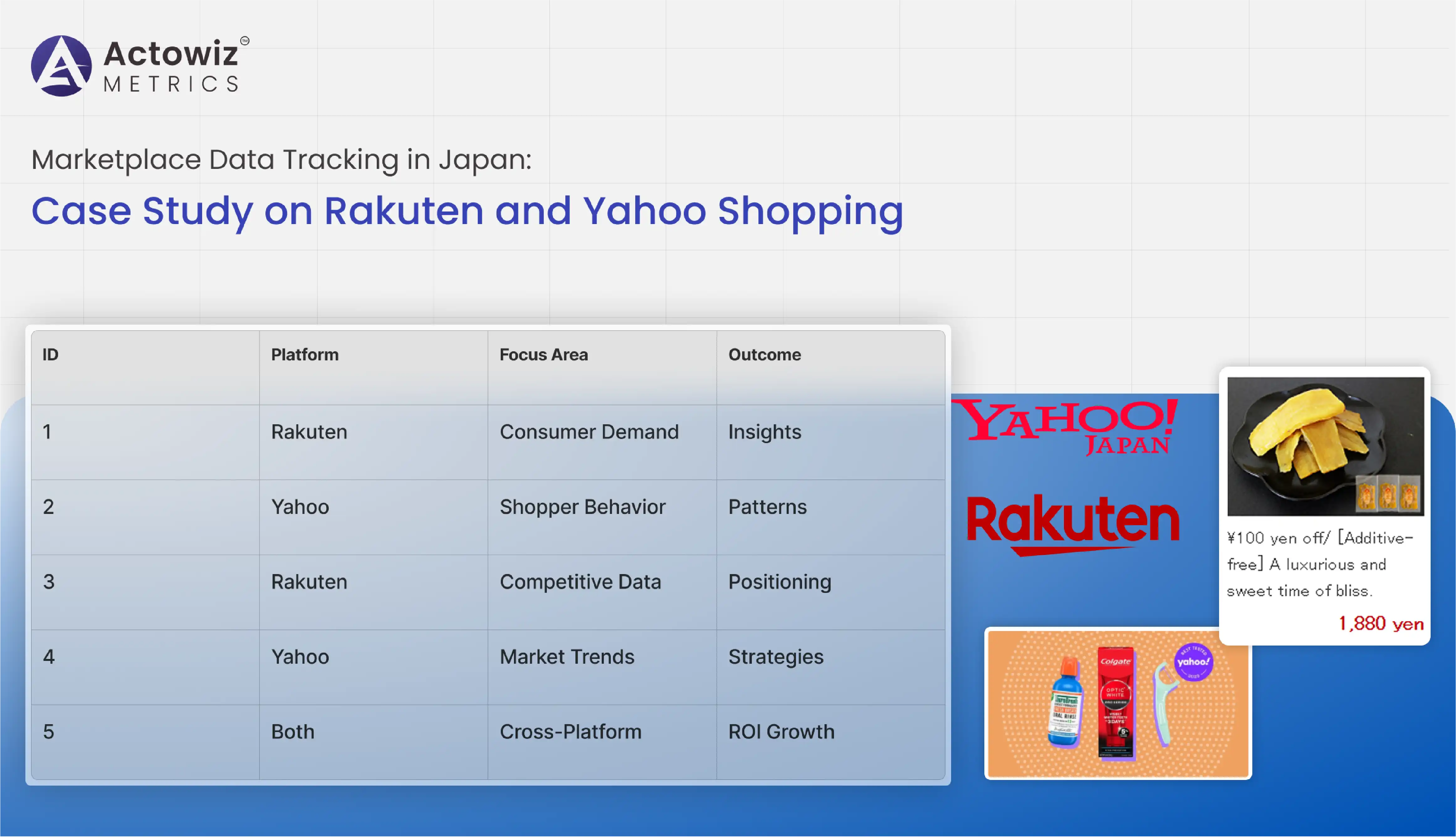The width and height of the screenshot is (1456, 837).
Task: Click the Actowiz Metrics logo icon
Action: tap(61, 66)
